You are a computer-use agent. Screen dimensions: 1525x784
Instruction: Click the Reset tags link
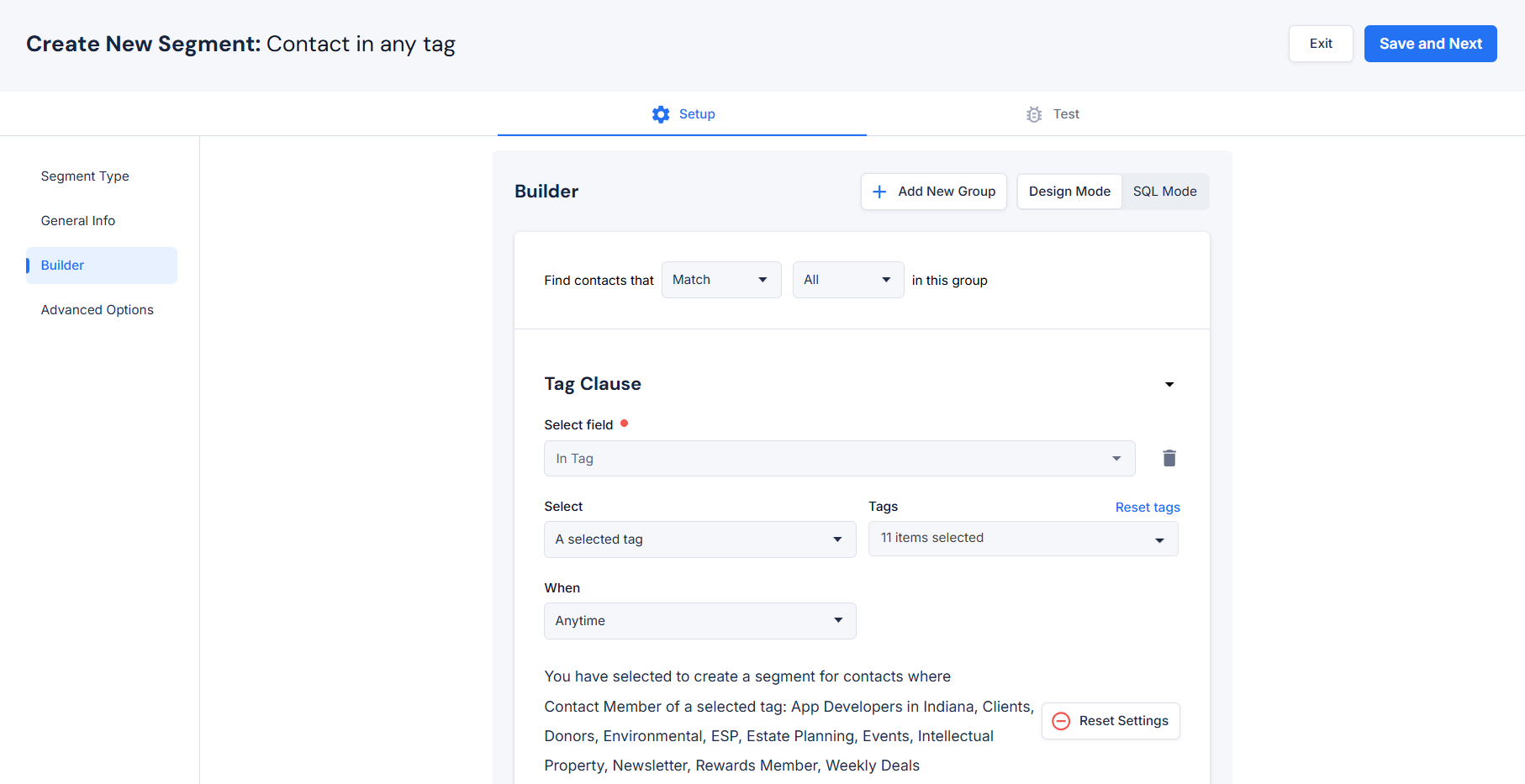pyautogui.click(x=1147, y=508)
